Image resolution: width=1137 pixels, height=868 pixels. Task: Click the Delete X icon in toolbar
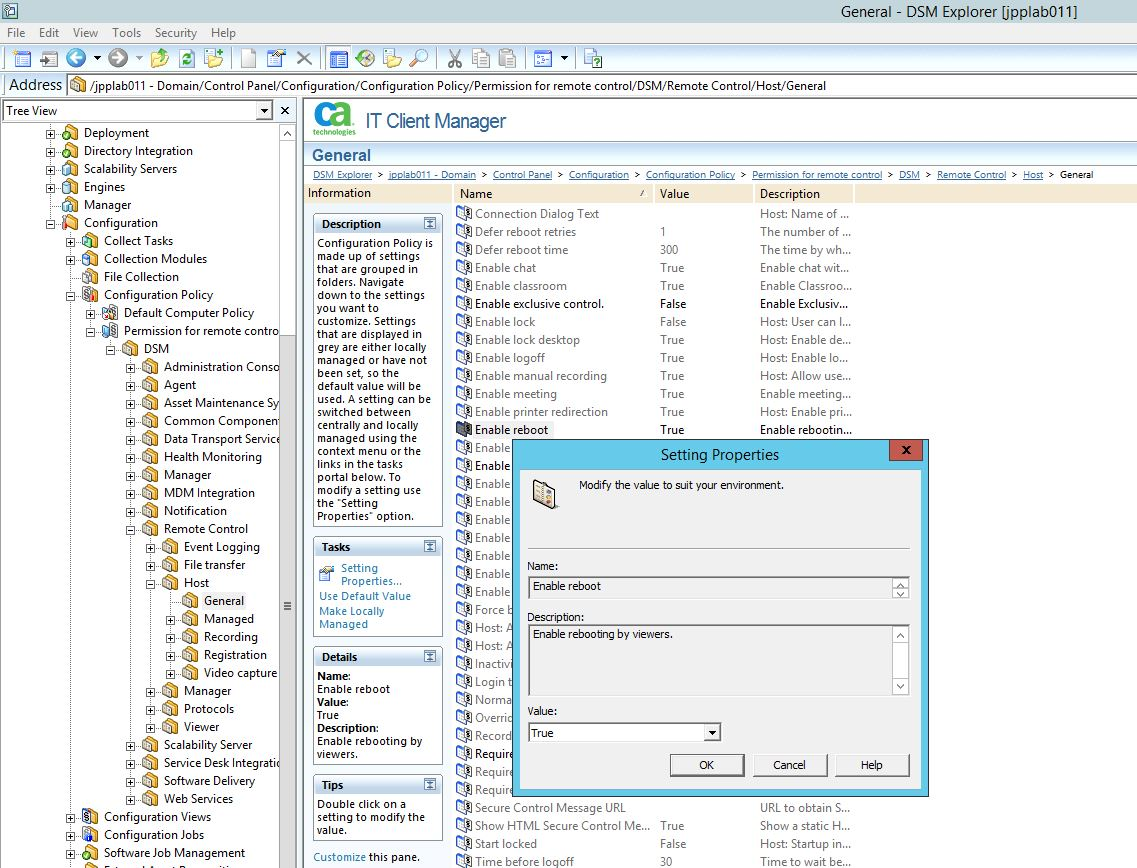coord(304,59)
